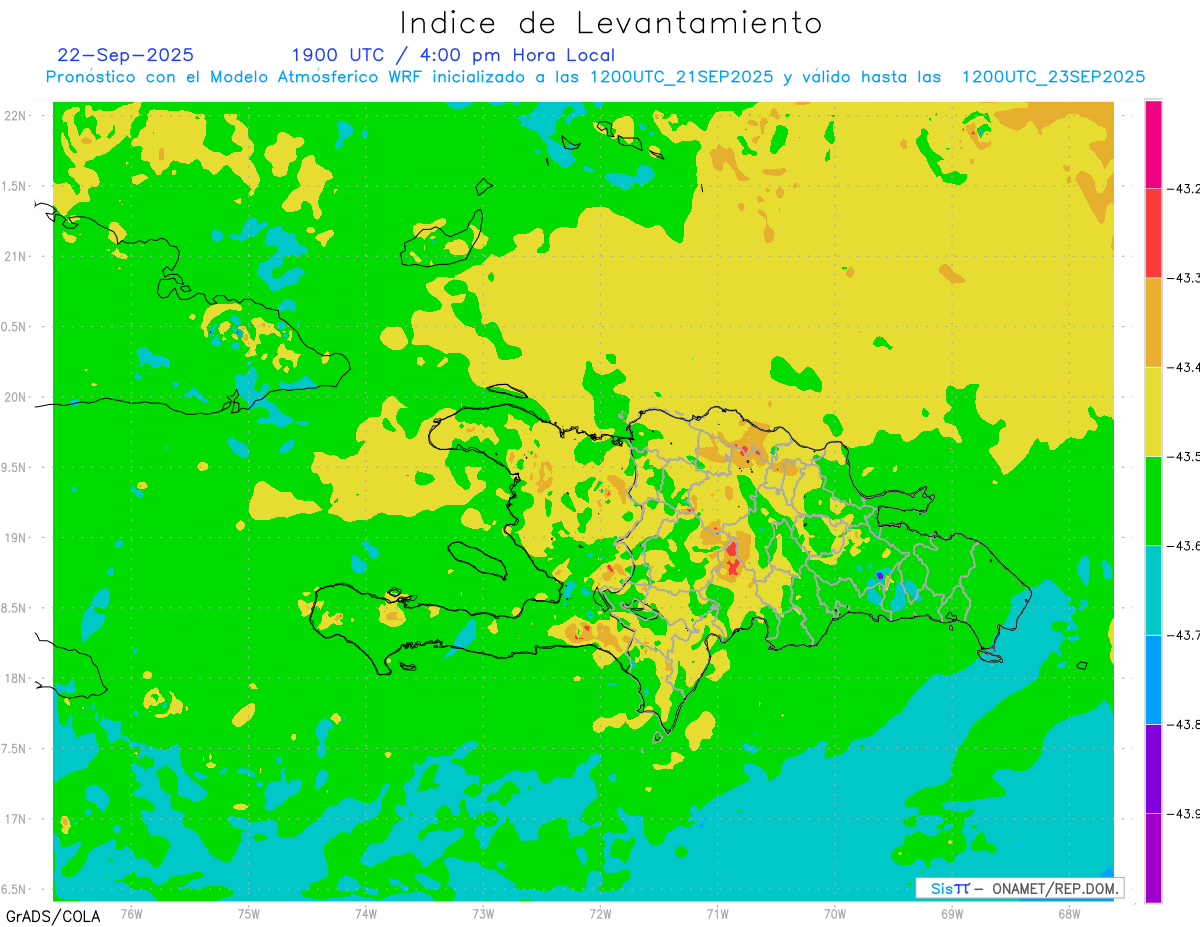Click the 22-Sep-2025 date label
The height and width of the screenshot is (927, 1200).
click(126, 55)
